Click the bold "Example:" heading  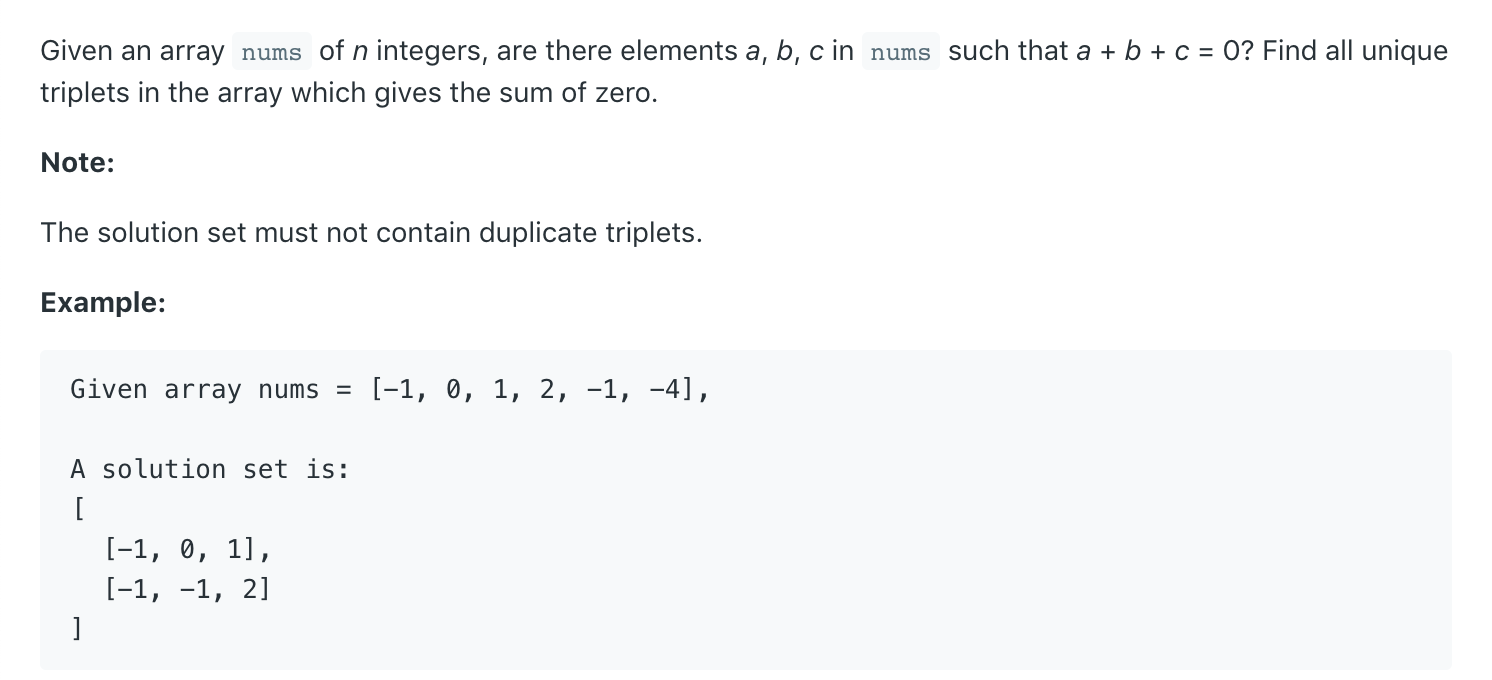pos(103,302)
